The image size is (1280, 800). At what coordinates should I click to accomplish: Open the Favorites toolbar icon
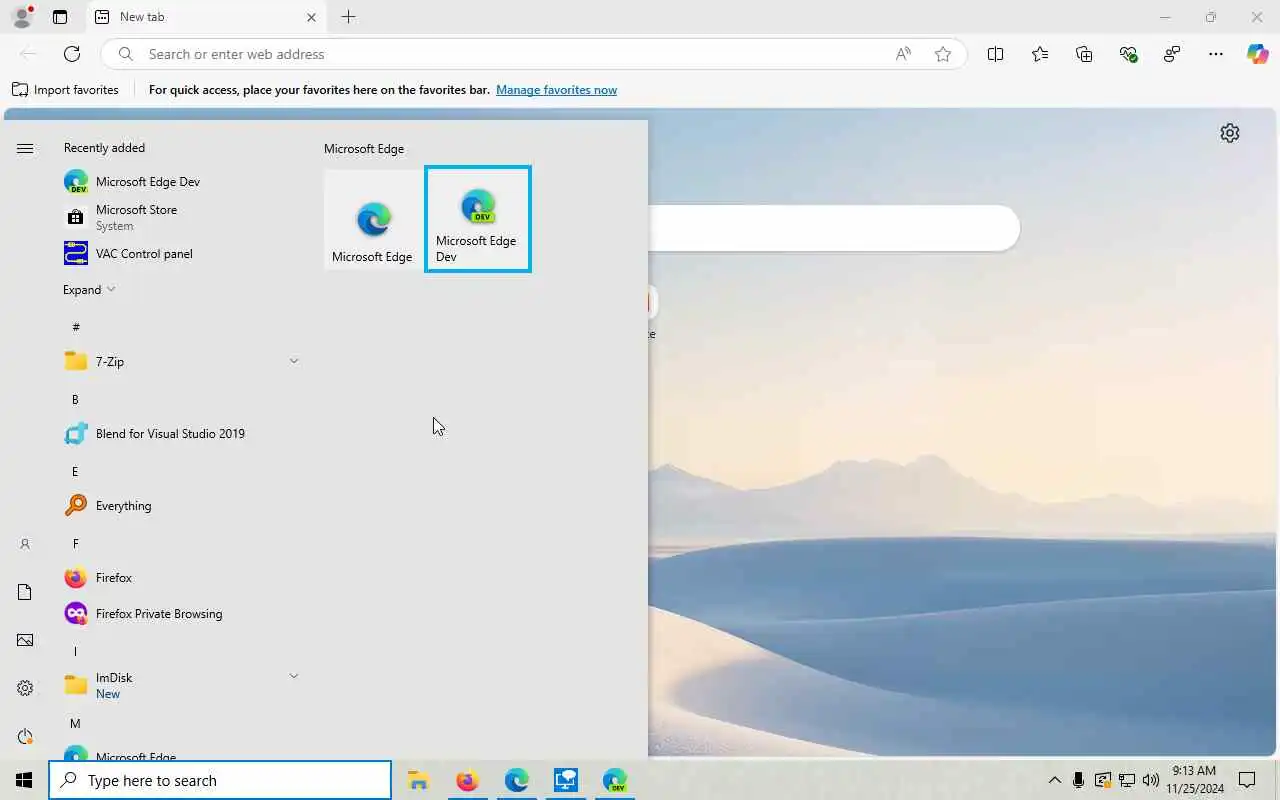coord(1040,54)
